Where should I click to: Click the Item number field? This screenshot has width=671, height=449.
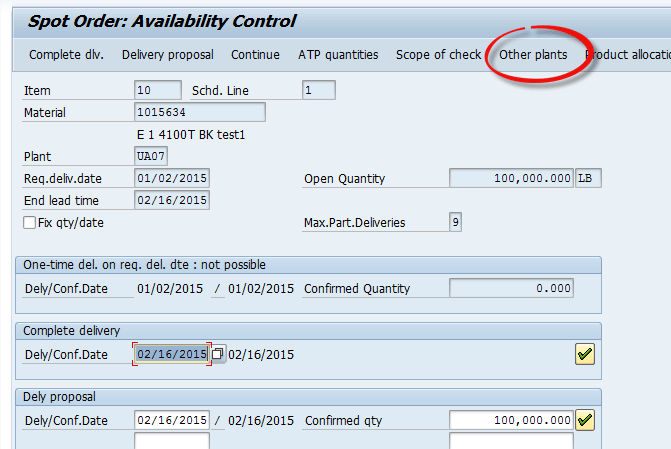[158, 90]
